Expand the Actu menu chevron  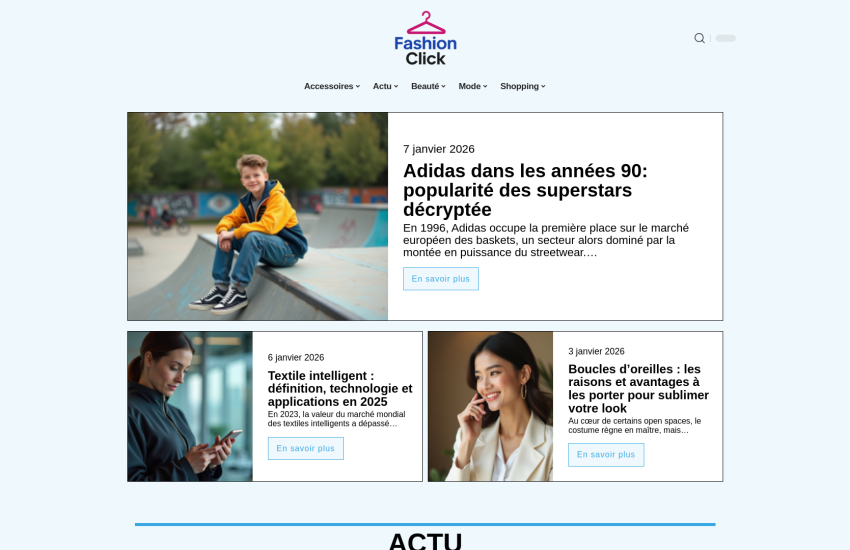(x=396, y=86)
